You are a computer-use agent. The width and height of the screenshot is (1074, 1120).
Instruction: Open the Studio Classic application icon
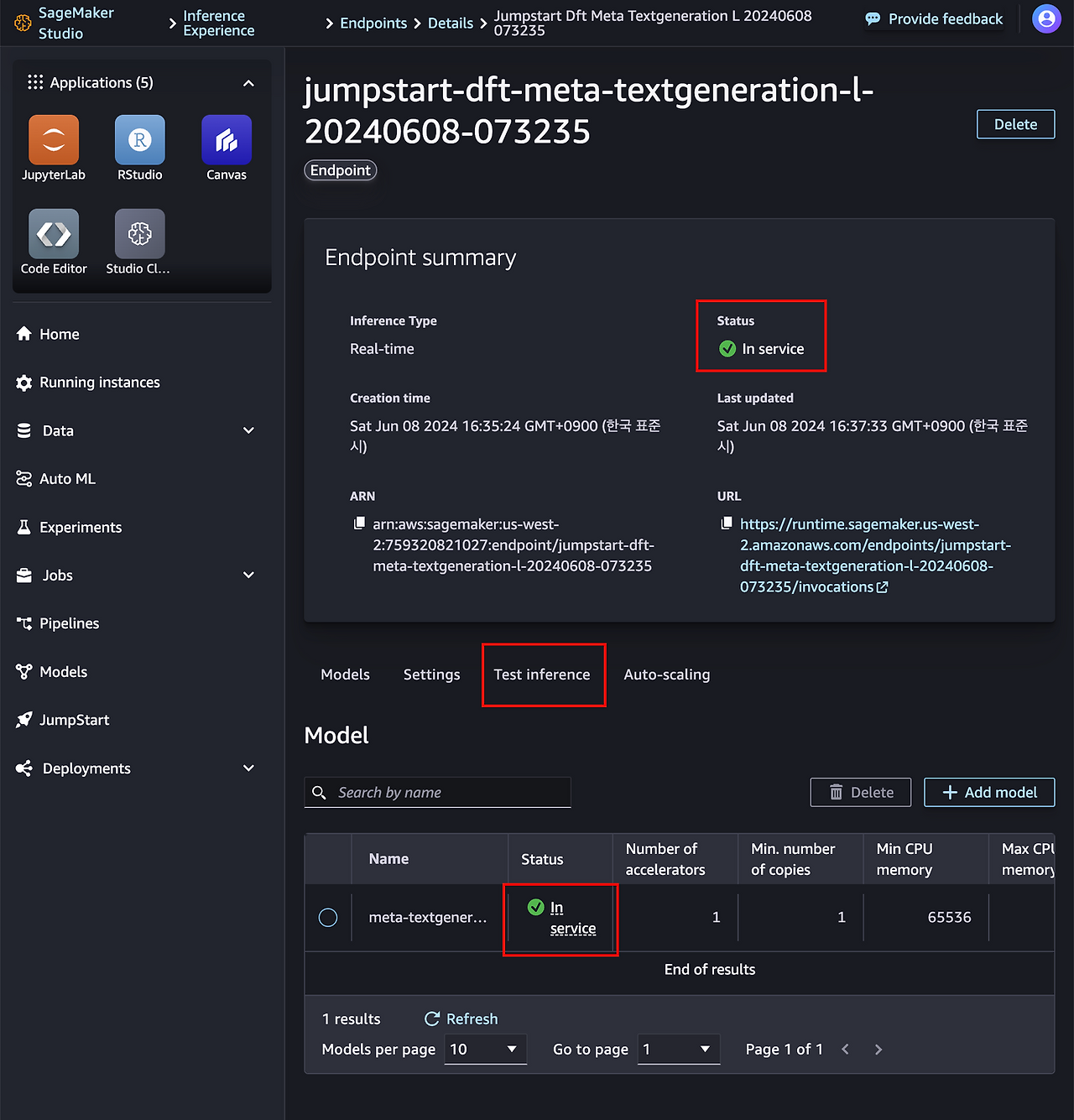[x=140, y=233]
